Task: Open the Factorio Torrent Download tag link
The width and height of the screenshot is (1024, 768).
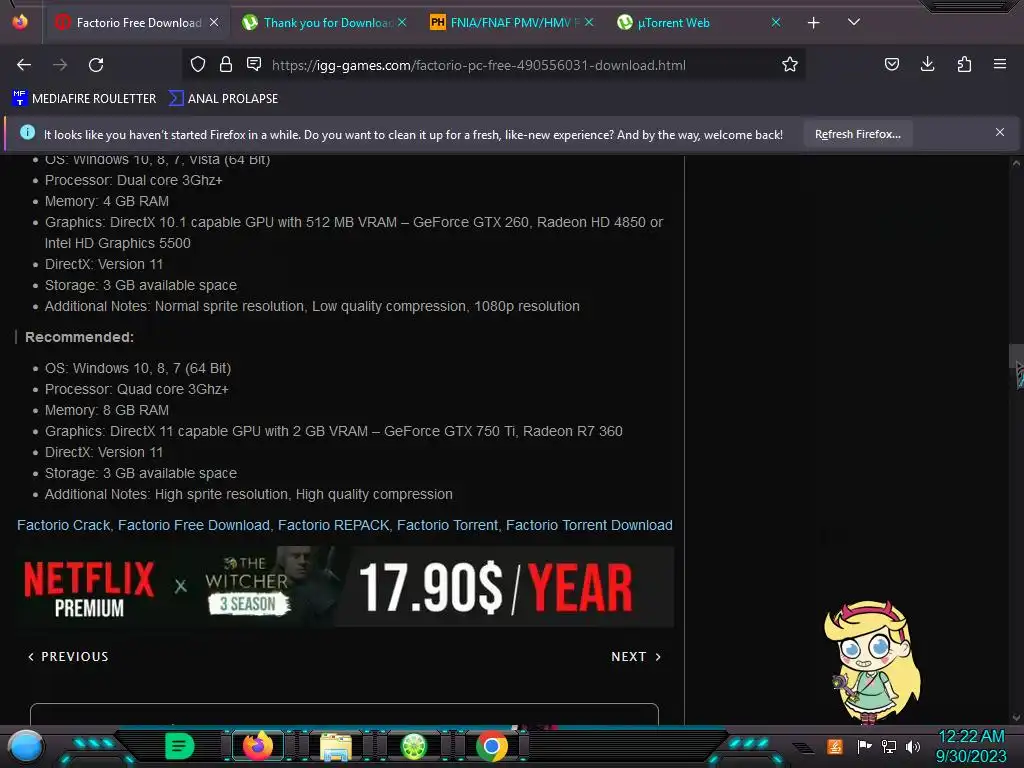Action: pos(589,525)
